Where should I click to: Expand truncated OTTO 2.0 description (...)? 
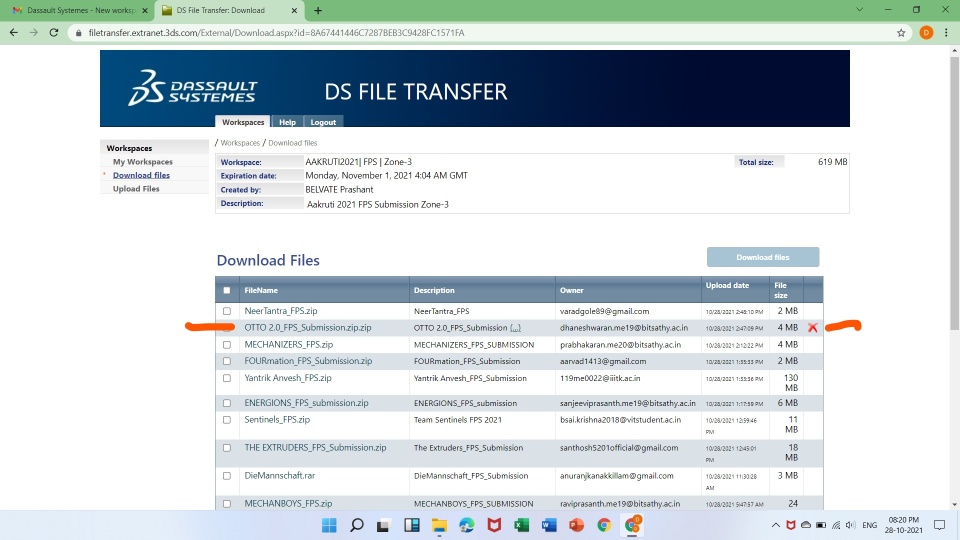point(515,328)
